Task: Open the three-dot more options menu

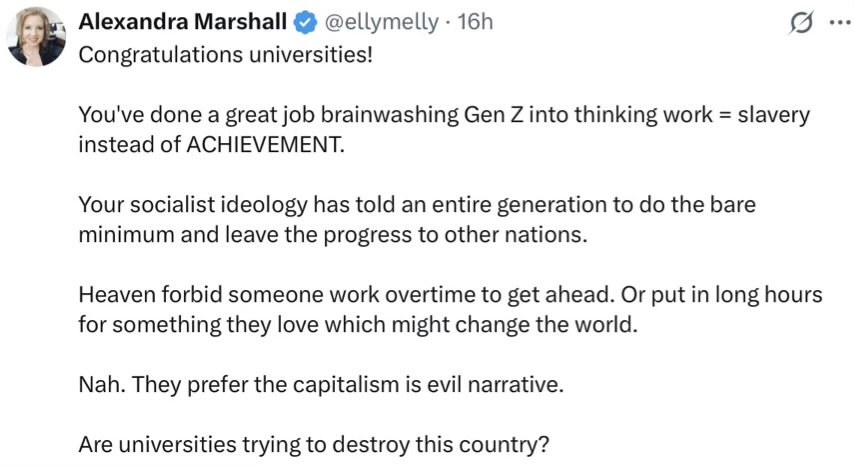Action: point(838,22)
